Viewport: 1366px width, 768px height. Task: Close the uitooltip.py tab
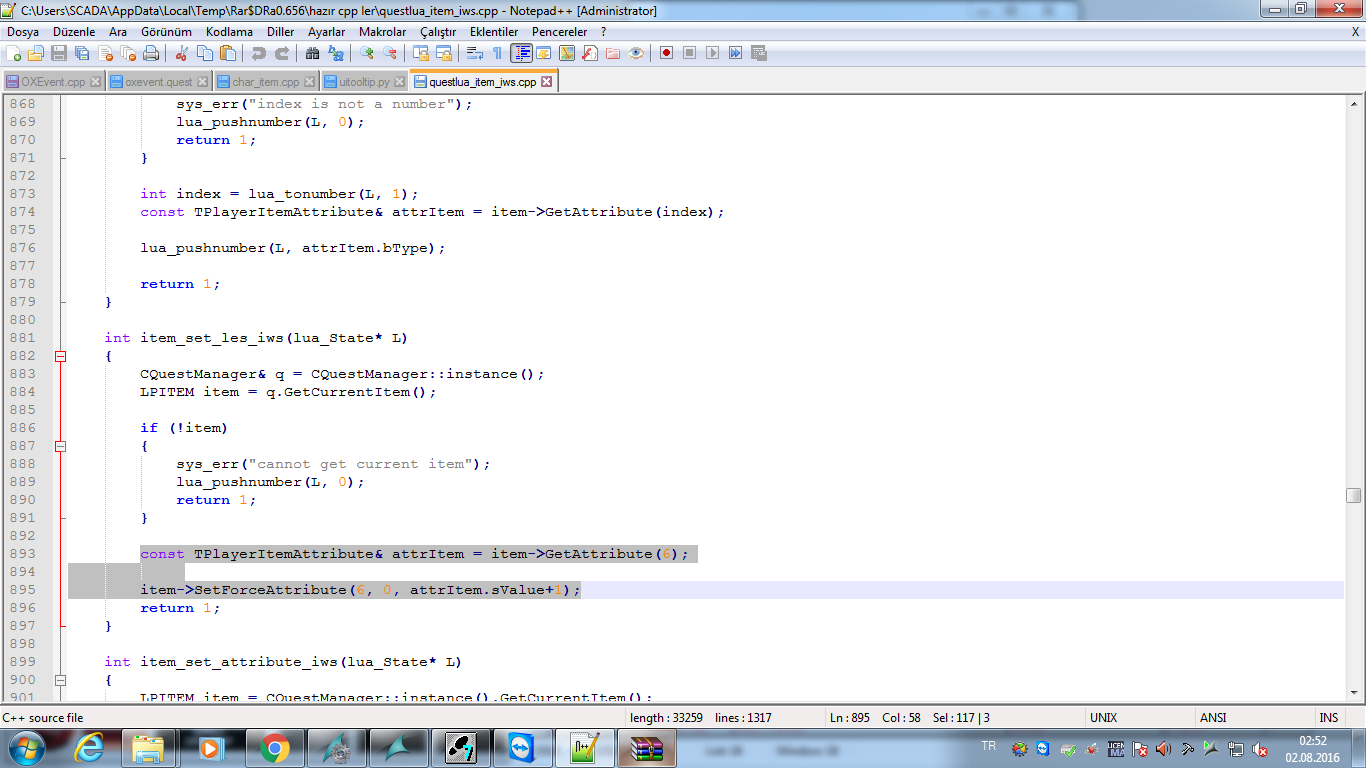399,82
